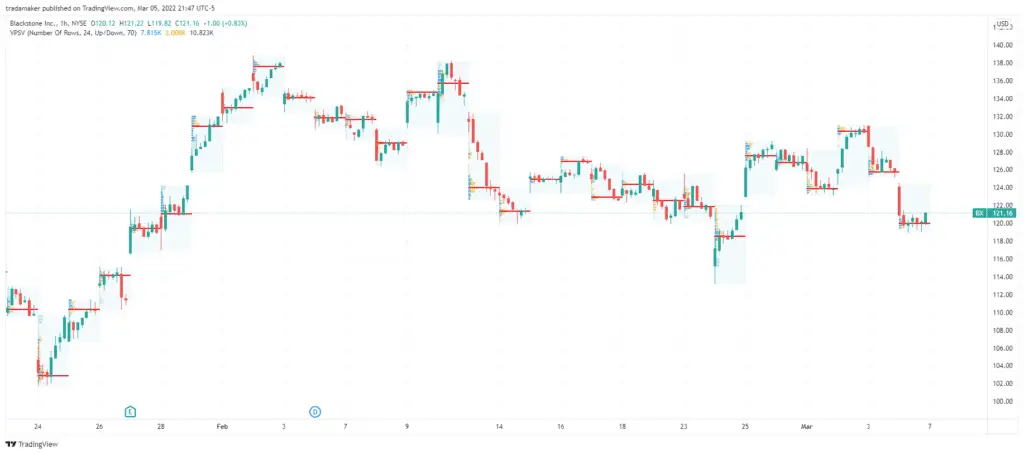Select the current price label 121.16
Screen dimensions: 1024x454
click(1002, 213)
